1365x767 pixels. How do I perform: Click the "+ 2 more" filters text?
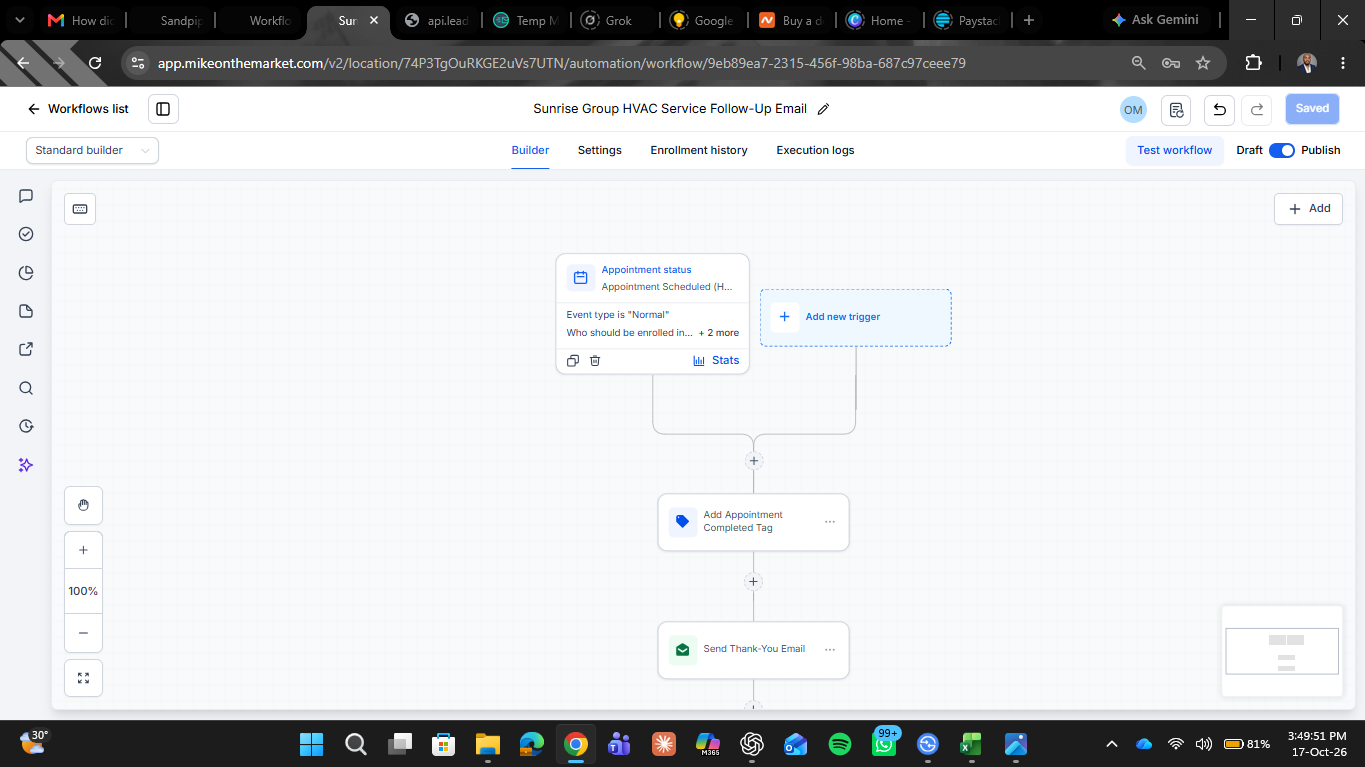(x=719, y=333)
